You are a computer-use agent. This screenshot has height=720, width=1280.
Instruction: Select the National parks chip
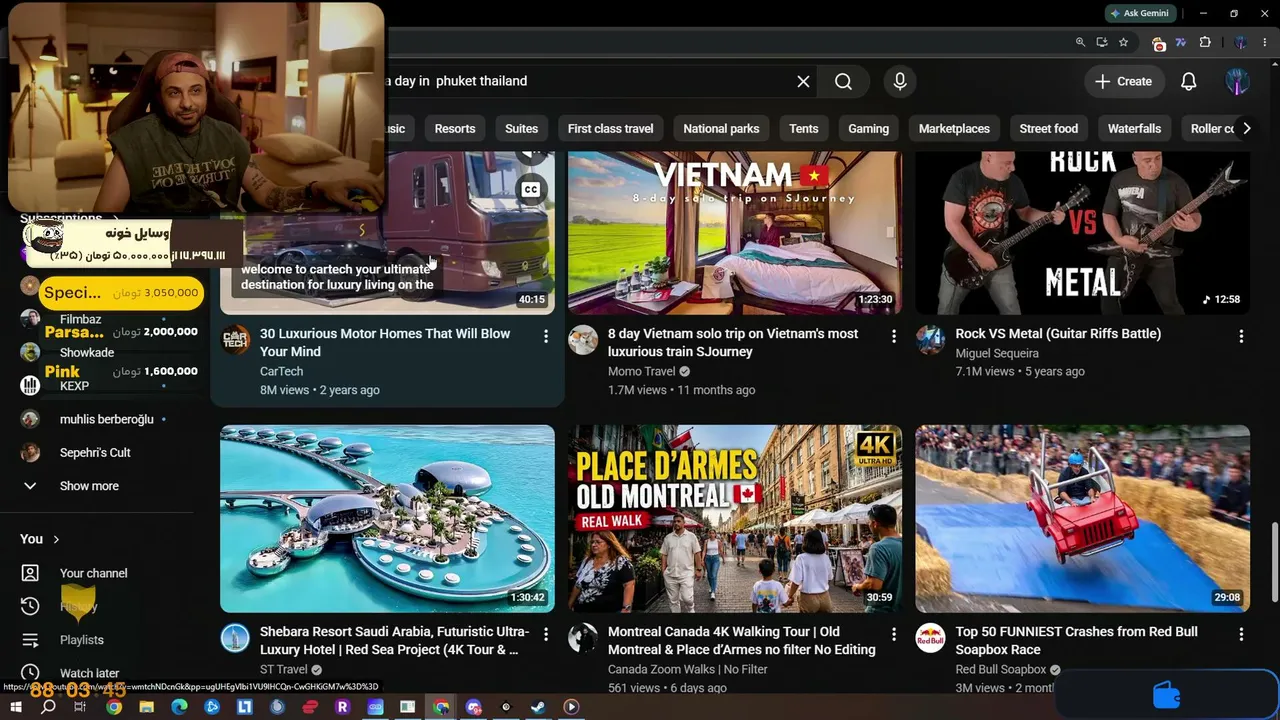721,128
